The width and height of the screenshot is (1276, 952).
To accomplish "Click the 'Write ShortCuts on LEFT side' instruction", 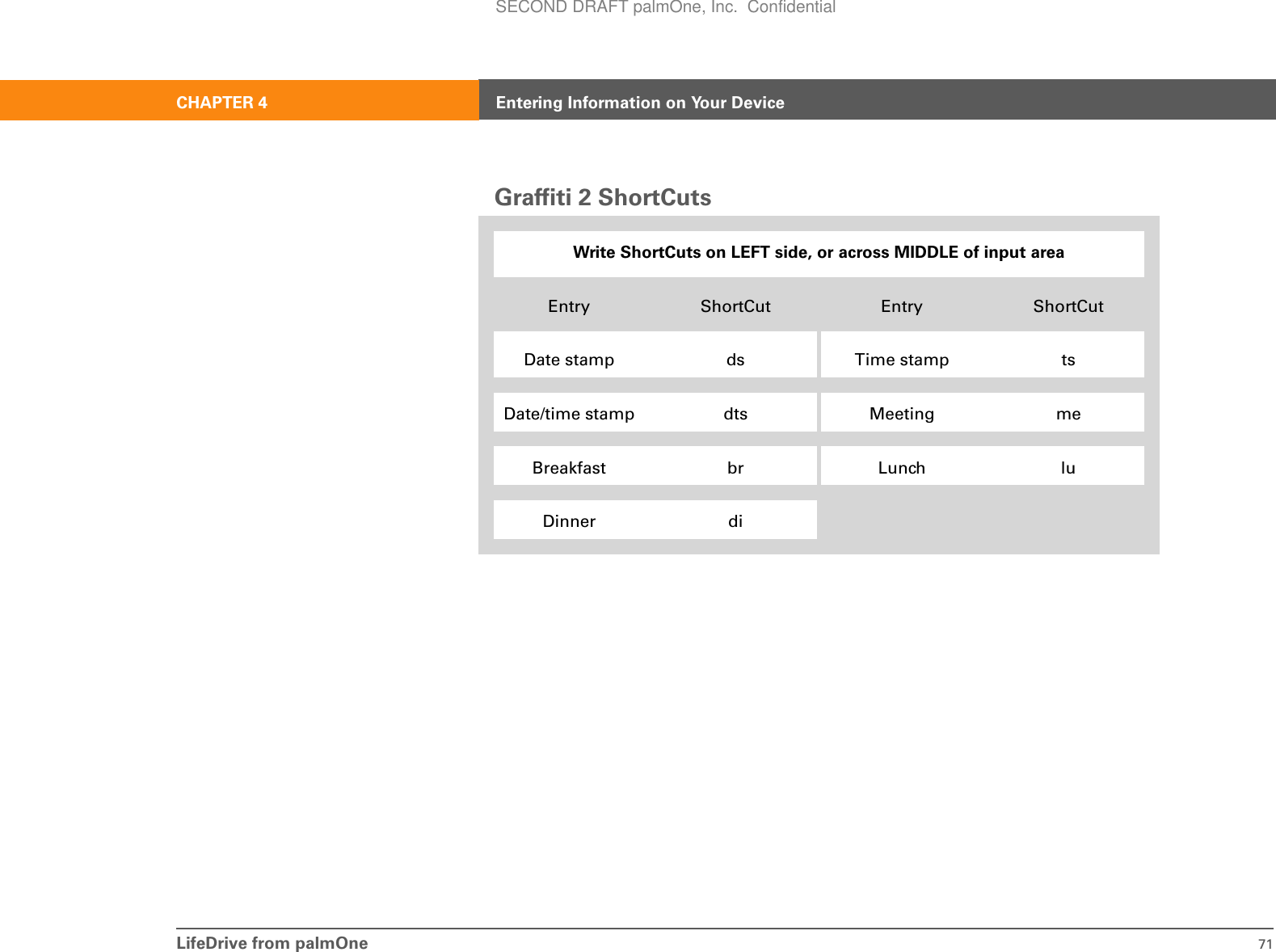I will pyautogui.click(x=819, y=252).
